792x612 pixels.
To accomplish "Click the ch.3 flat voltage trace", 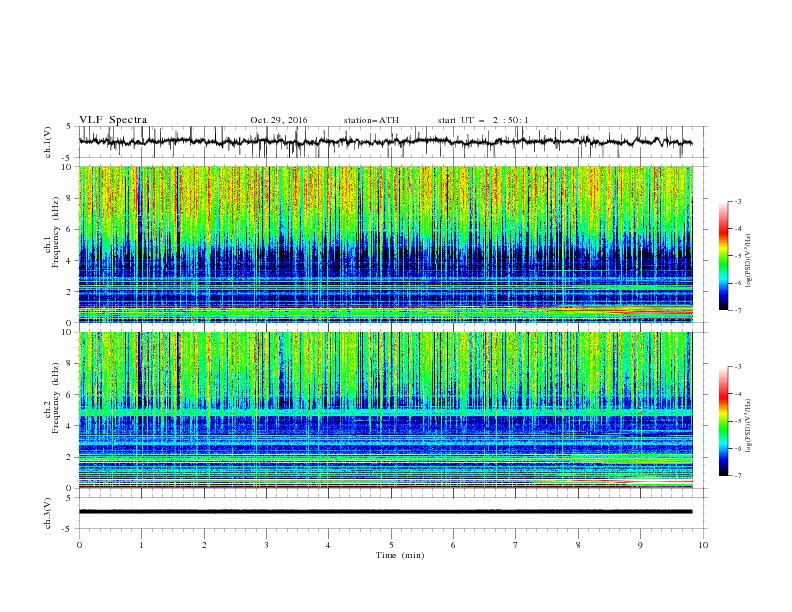I will (x=385, y=512).
